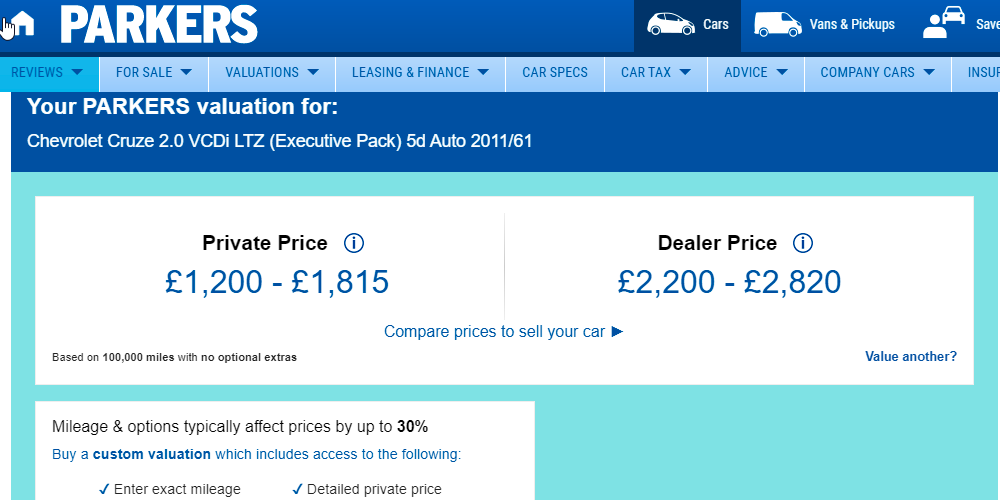Click the home icon in header
This screenshot has height=500, width=1000.
click(x=20, y=23)
